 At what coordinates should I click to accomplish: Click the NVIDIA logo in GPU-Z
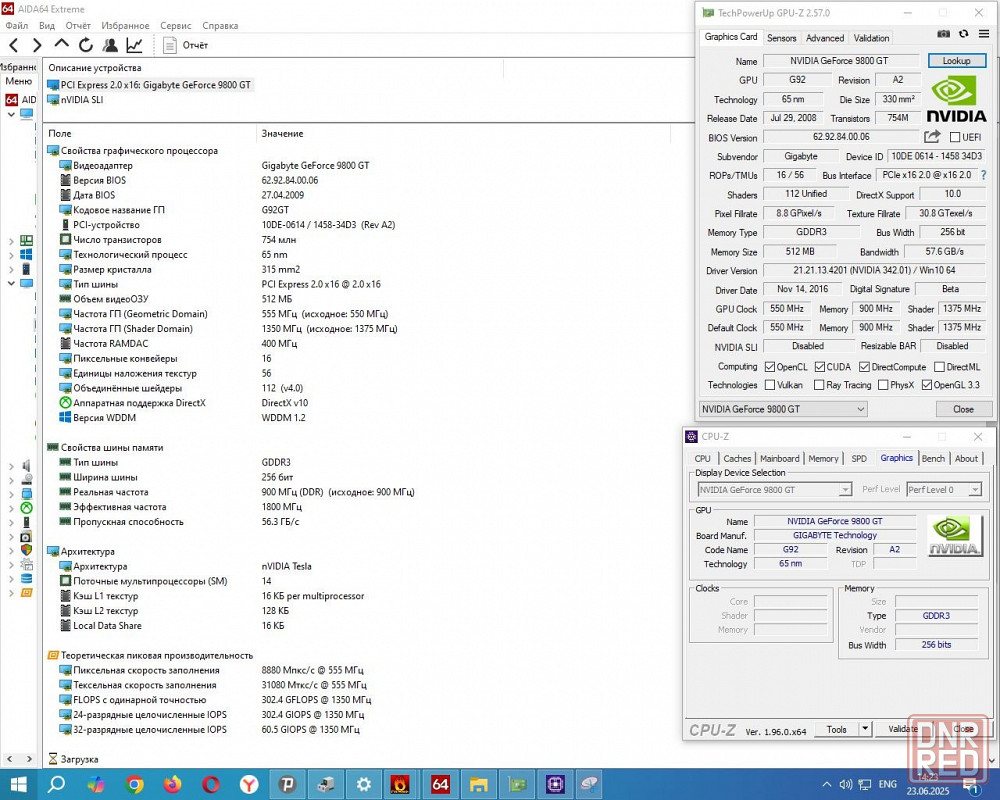point(955,99)
